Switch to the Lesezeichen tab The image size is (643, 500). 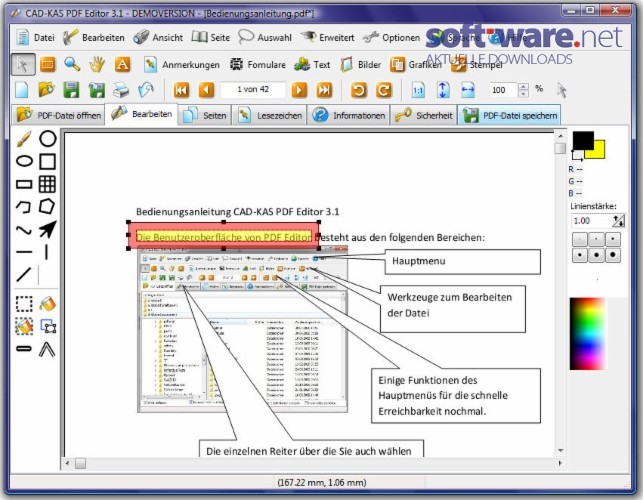point(271,115)
